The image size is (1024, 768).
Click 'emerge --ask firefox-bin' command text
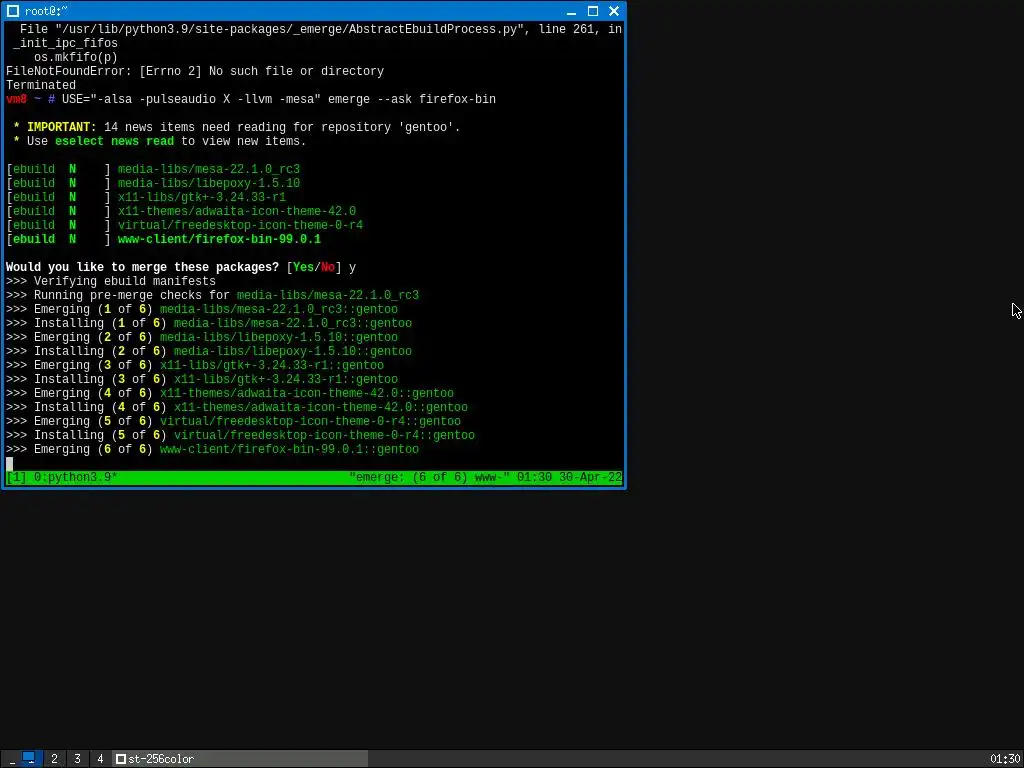[x=411, y=99]
